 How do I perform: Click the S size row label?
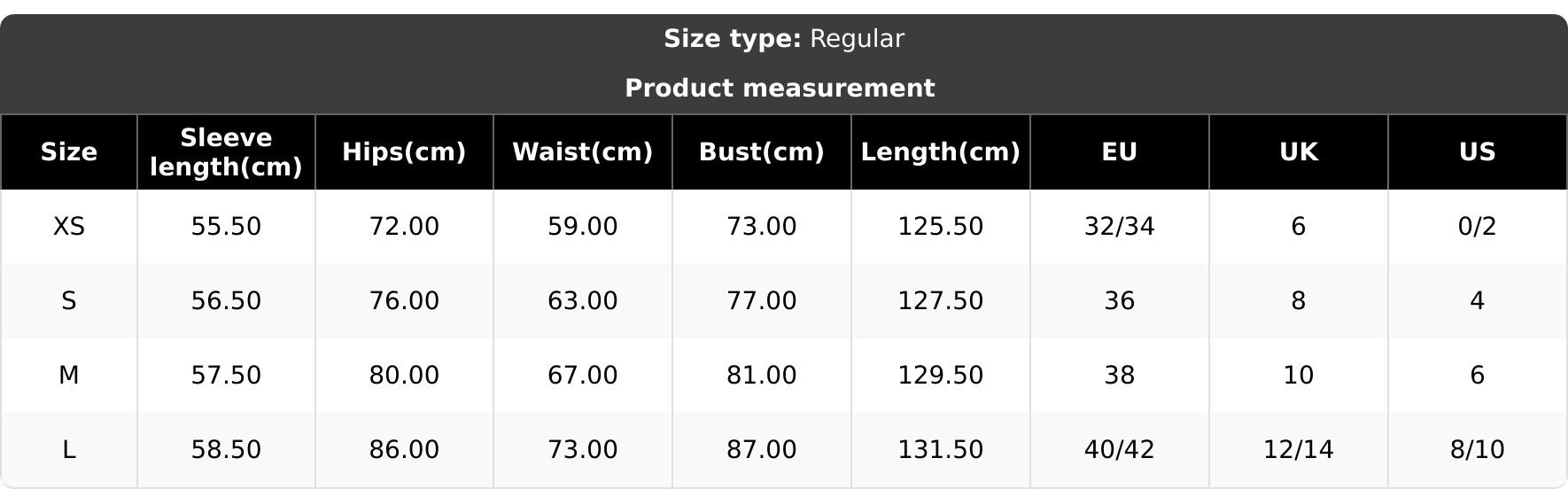coord(69,301)
